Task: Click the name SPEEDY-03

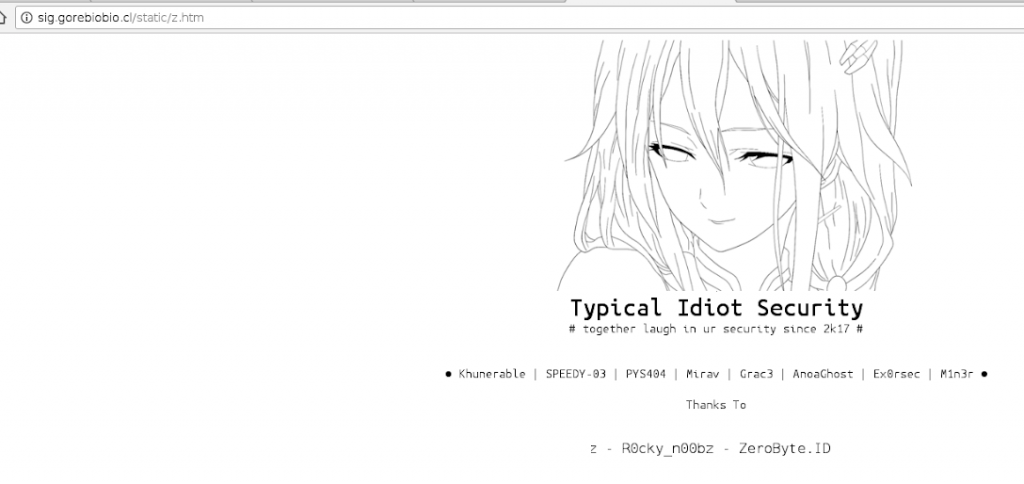Action: click(x=575, y=374)
